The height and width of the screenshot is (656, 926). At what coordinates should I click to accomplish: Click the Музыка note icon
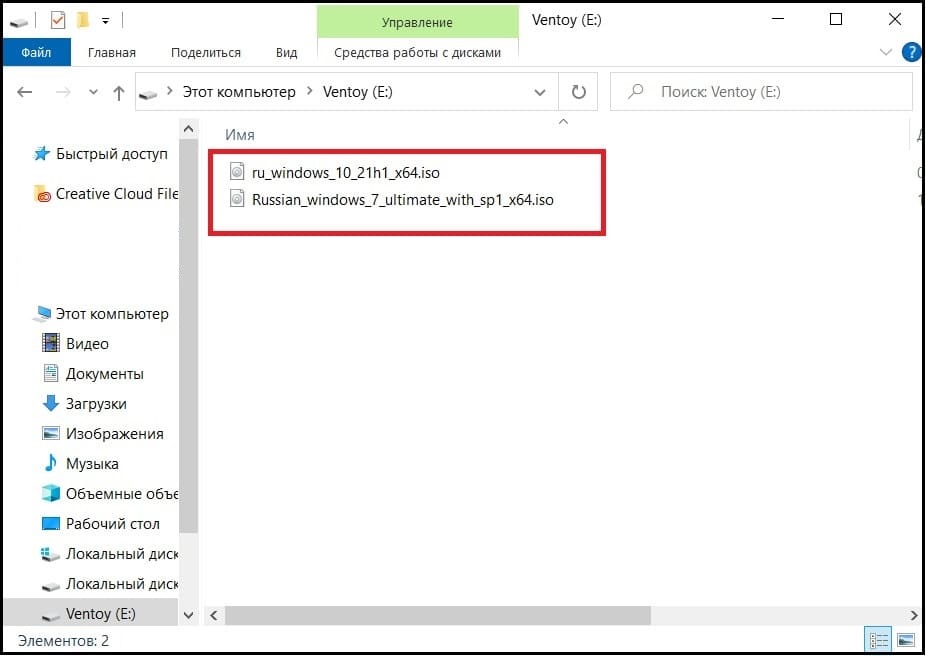coord(51,463)
